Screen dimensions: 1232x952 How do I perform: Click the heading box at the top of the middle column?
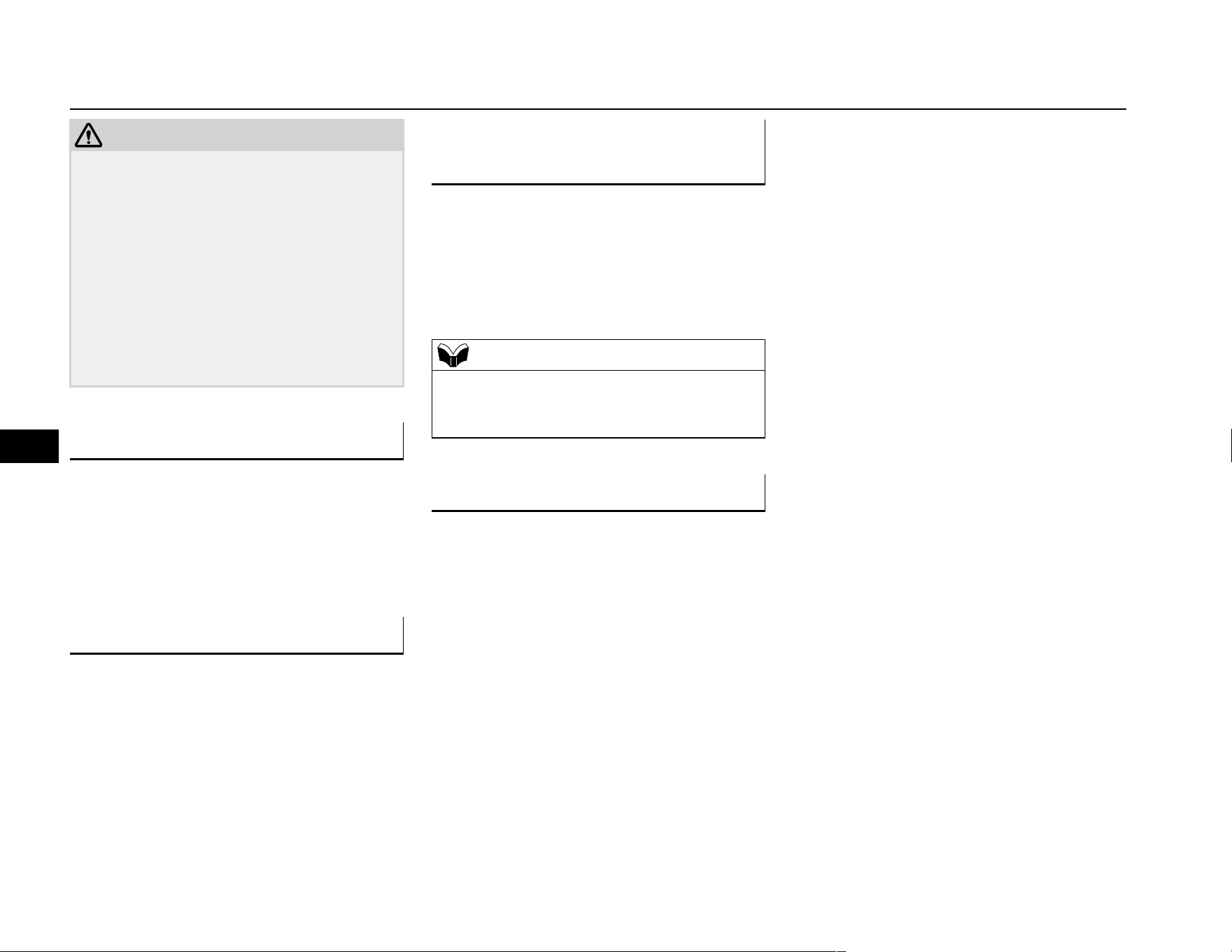pos(598,152)
